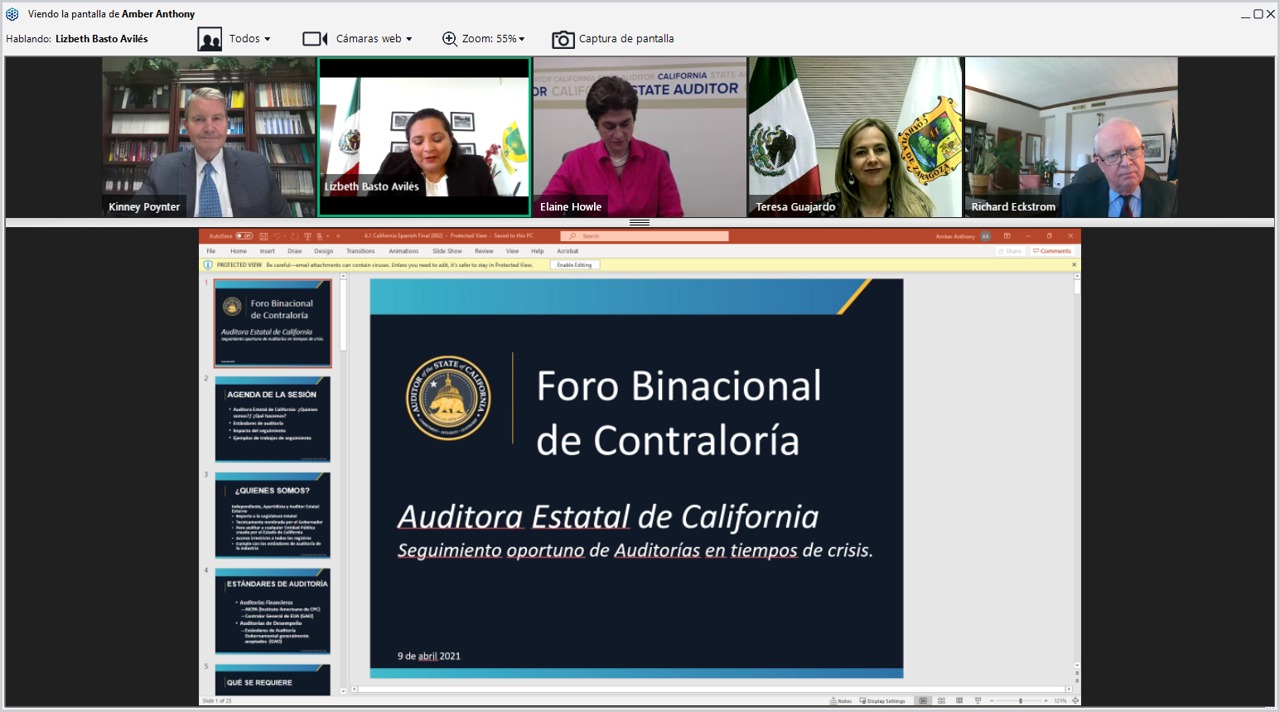Open the Transitions ribbon tab
Screen dimensions: 1280x712
pos(360,251)
